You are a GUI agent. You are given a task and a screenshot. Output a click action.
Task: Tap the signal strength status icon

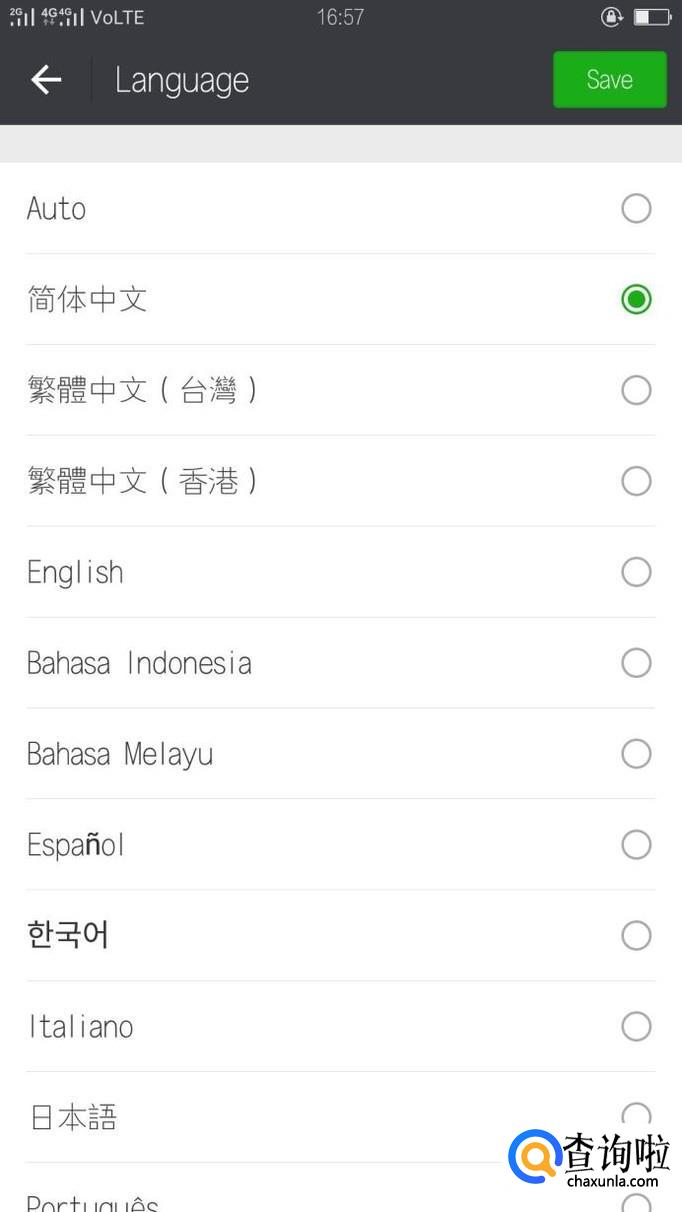click(22, 17)
